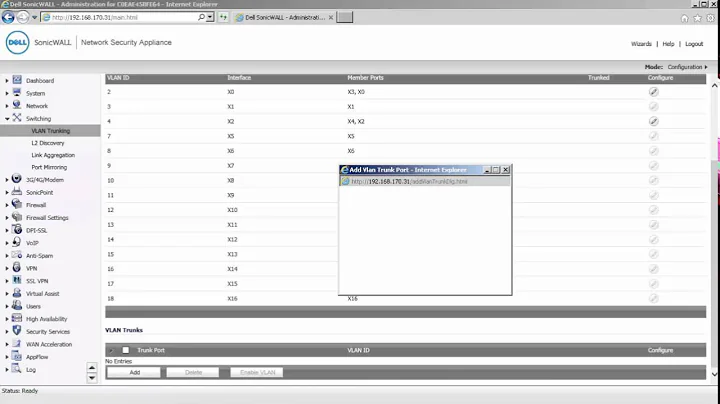Viewport: 720px width, 404px height.
Task: Open L2 Discovery page
Action: [x=48, y=143]
